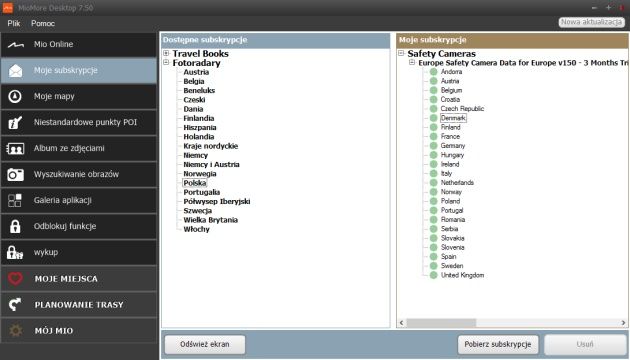This screenshot has width=630, height=360.
Task: Select Norwegia in the Fotoradary list
Action: [200, 174]
